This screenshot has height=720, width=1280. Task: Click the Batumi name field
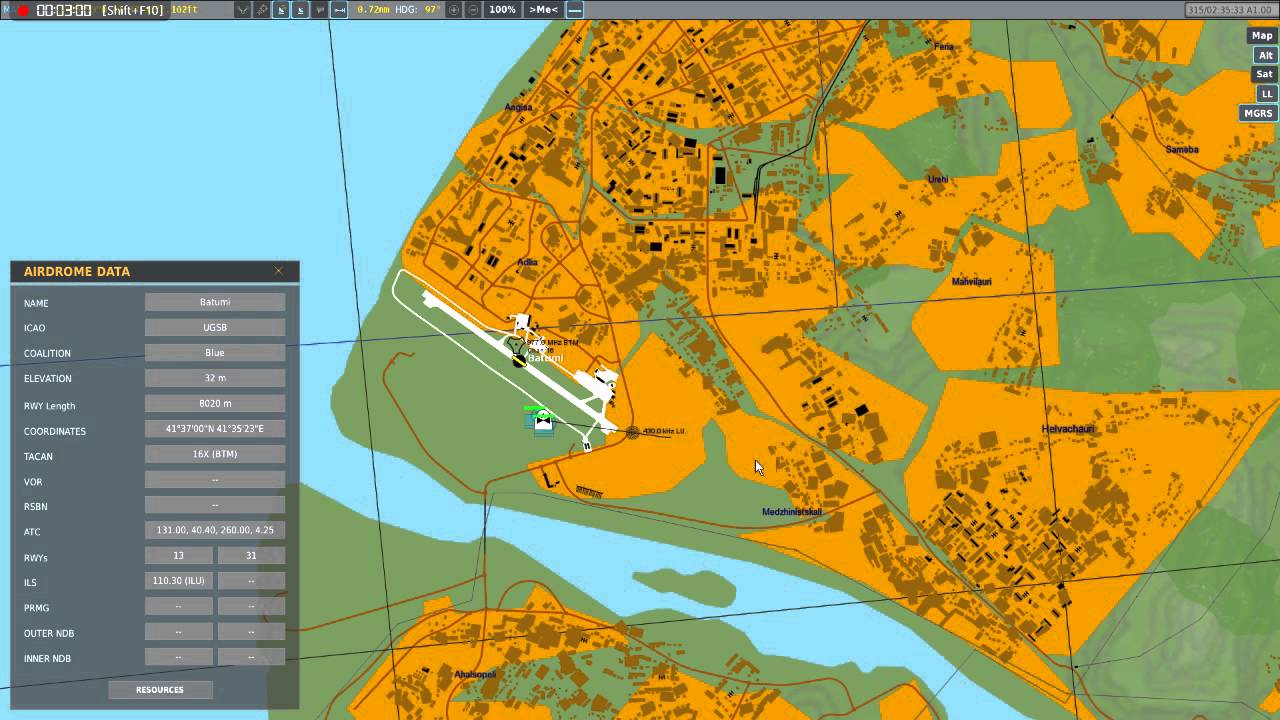point(215,302)
